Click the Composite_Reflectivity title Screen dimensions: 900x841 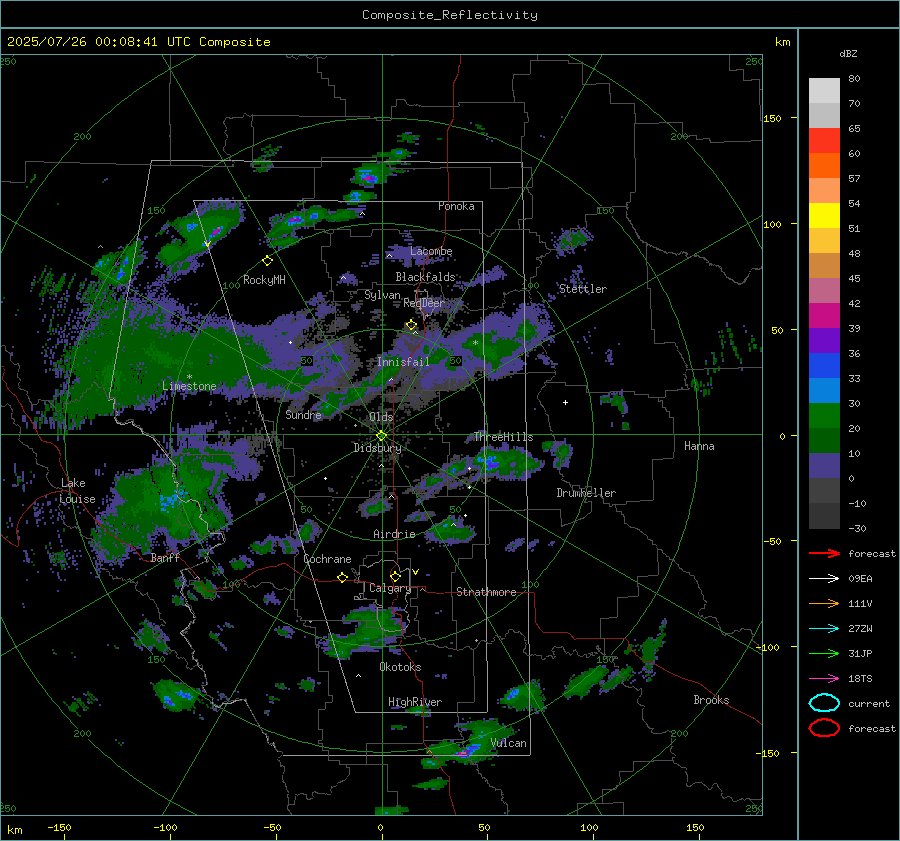(x=450, y=15)
